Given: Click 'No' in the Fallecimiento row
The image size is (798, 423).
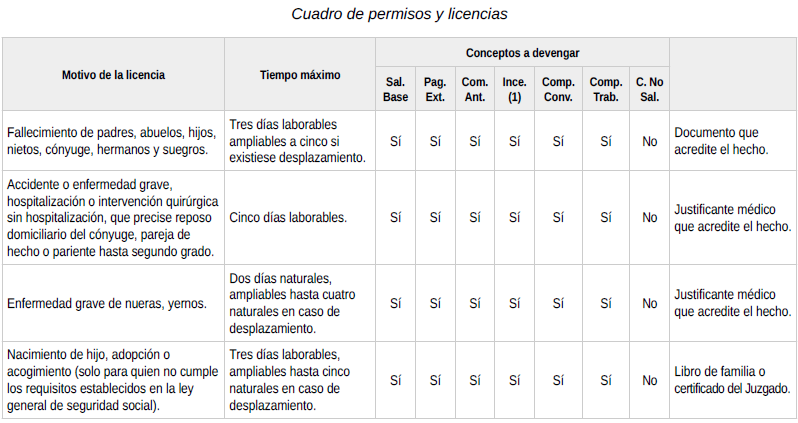Looking at the screenshot, I should (x=649, y=141).
